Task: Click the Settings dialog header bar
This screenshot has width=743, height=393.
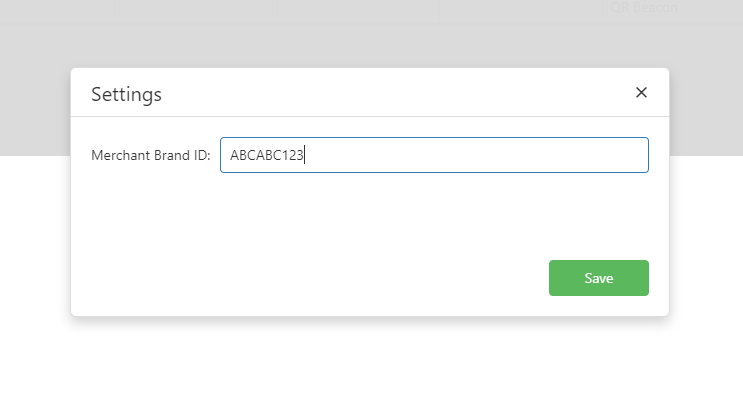Action: click(x=370, y=92)
